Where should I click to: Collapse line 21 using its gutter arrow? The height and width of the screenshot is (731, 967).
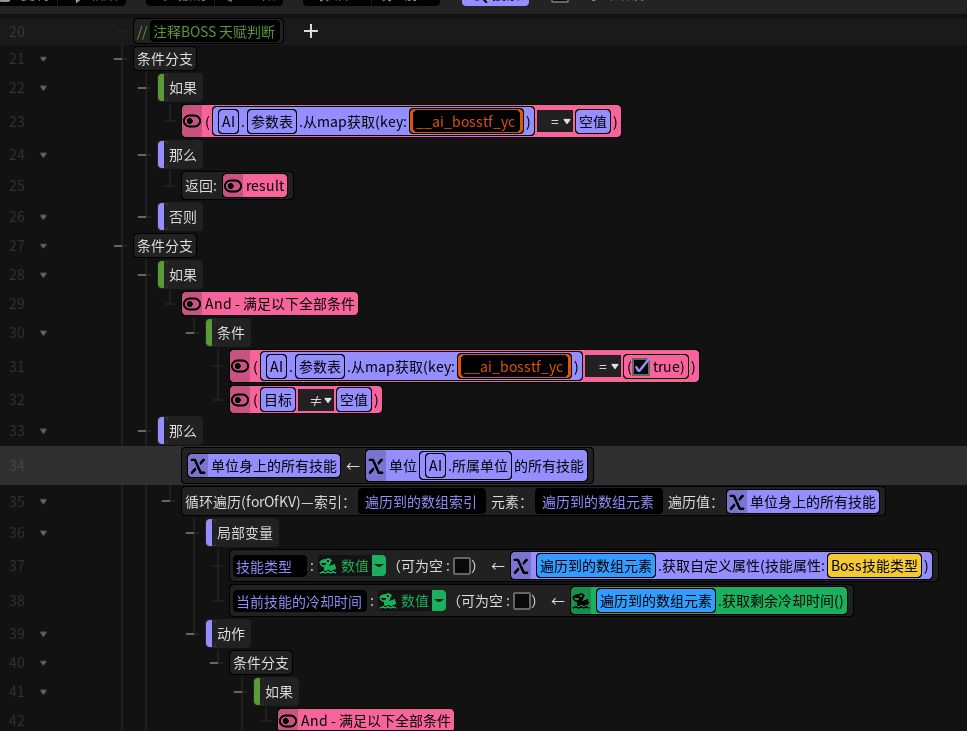tap(43, 59)
